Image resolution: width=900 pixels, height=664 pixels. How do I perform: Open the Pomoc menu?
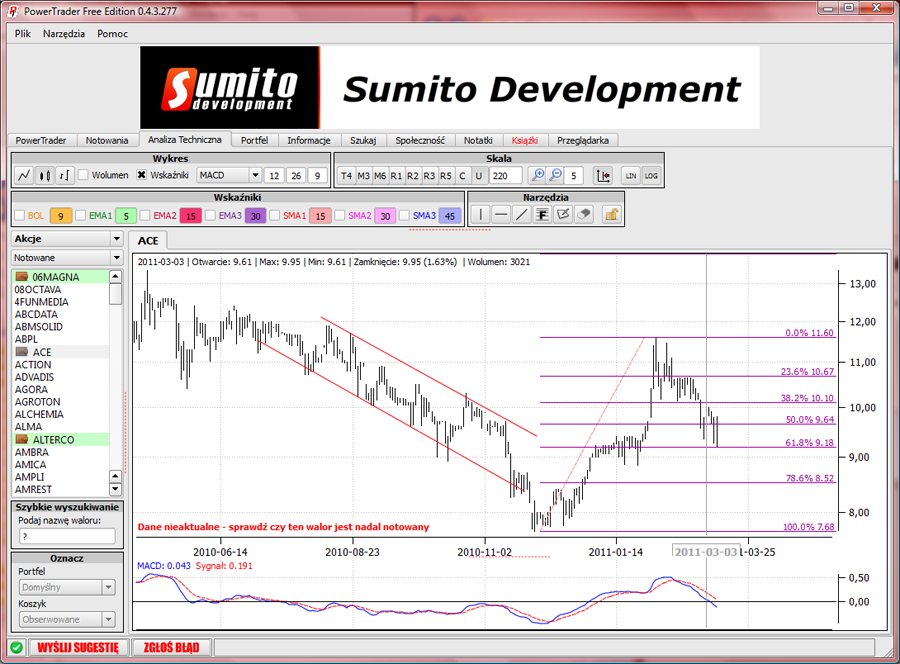tap(112, 34)
